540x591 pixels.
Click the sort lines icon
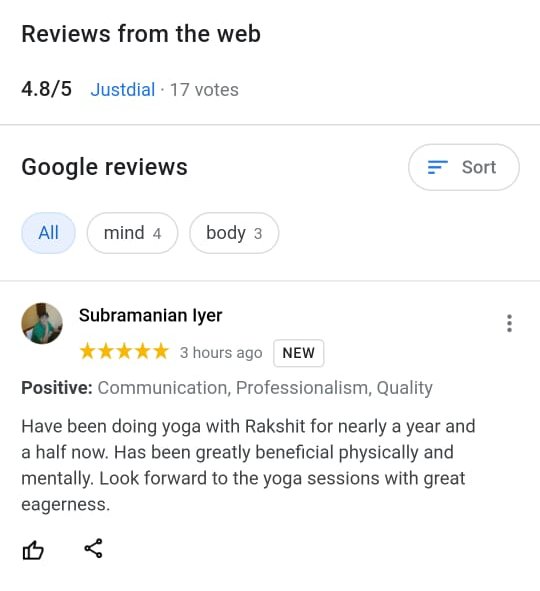click(438, 167)
